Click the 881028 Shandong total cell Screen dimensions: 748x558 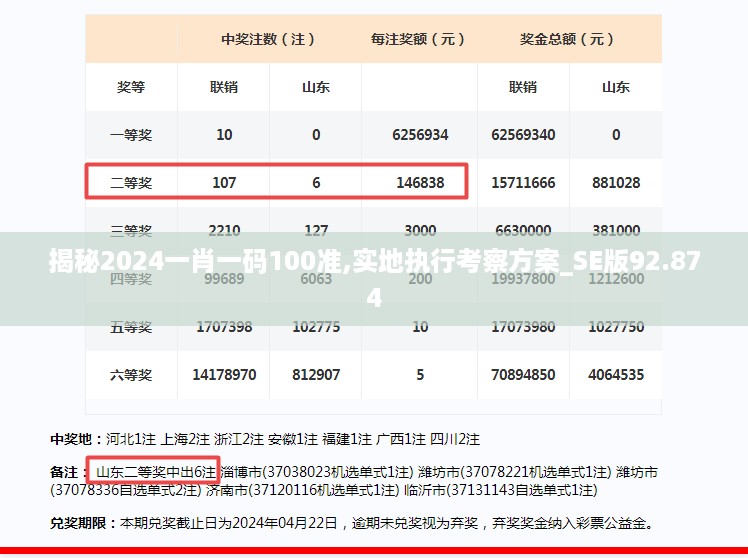tap(616, 183)
